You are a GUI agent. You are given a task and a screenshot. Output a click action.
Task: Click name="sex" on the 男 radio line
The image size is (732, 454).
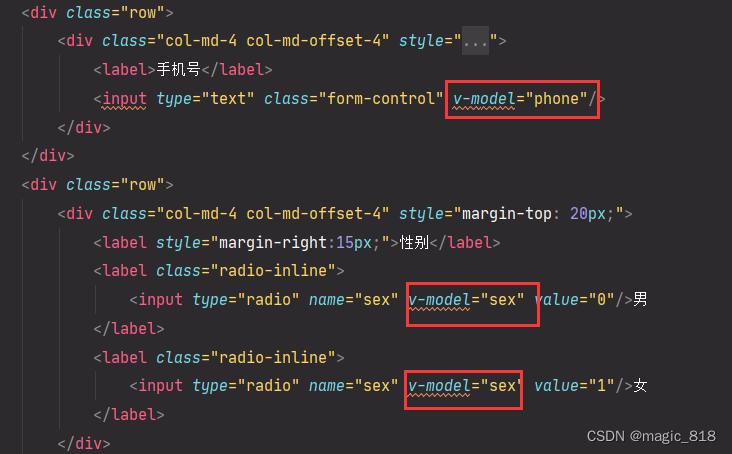pos(353,300)
